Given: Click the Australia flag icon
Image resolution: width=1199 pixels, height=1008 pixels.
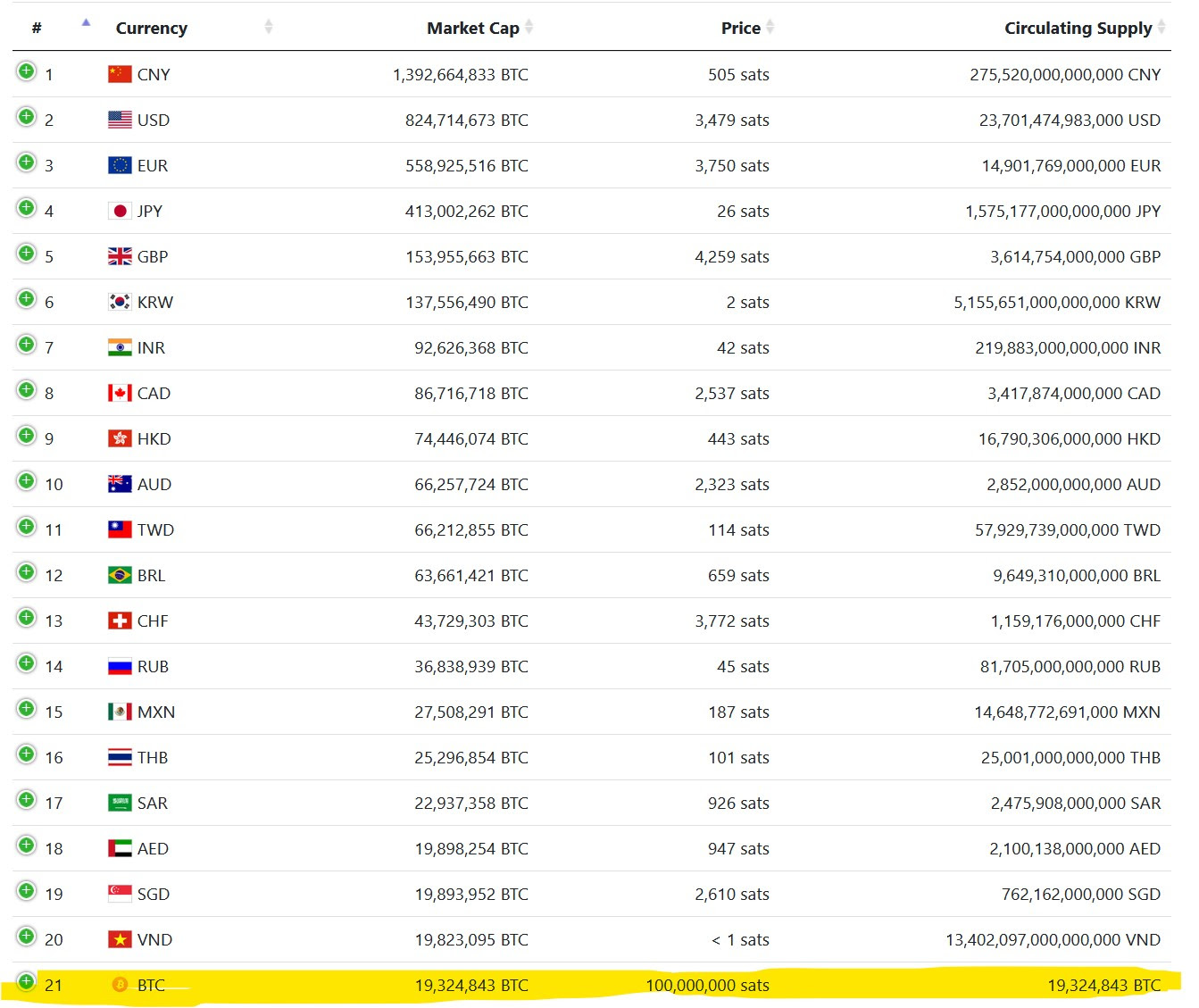Looking at the screenshot, I should 120,484.
